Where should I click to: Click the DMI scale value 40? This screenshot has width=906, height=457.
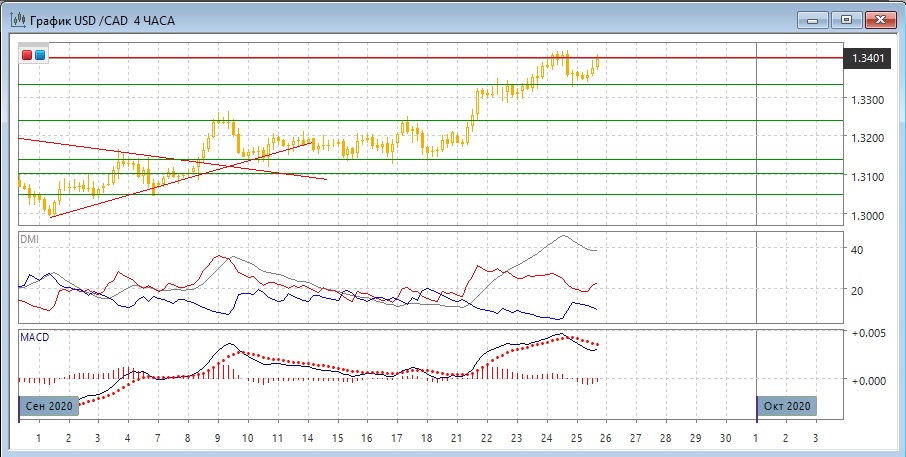(x=856, y=249)
